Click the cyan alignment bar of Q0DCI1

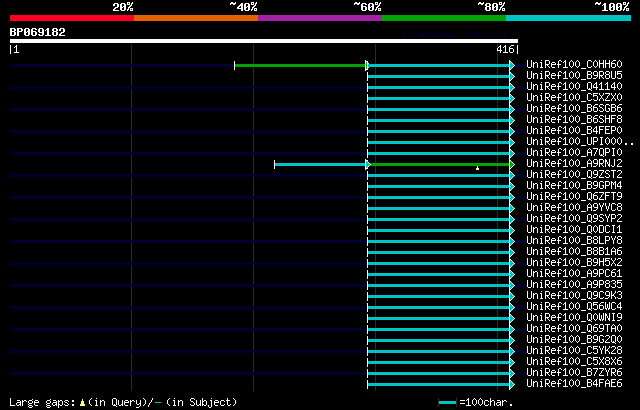coord(439,230)
